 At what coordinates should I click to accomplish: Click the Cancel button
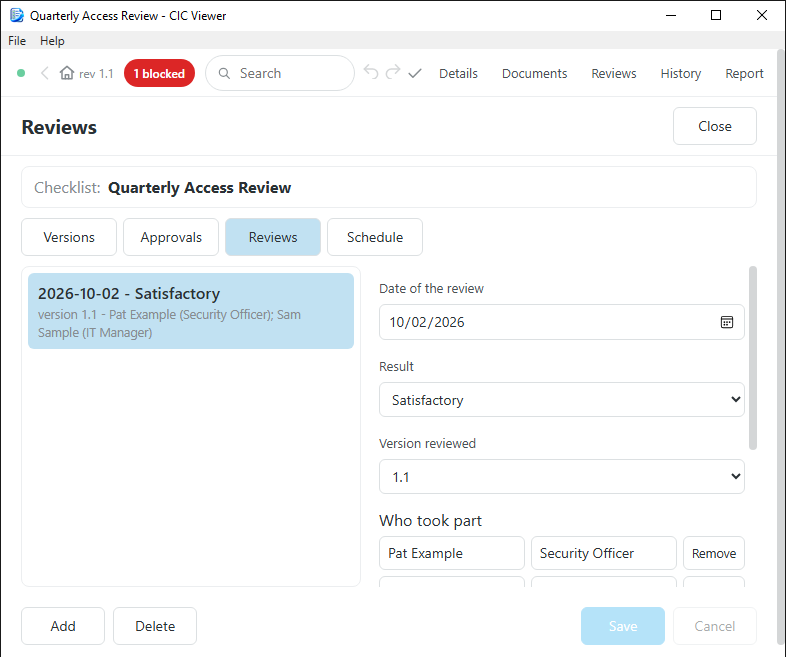click(714, 626)
